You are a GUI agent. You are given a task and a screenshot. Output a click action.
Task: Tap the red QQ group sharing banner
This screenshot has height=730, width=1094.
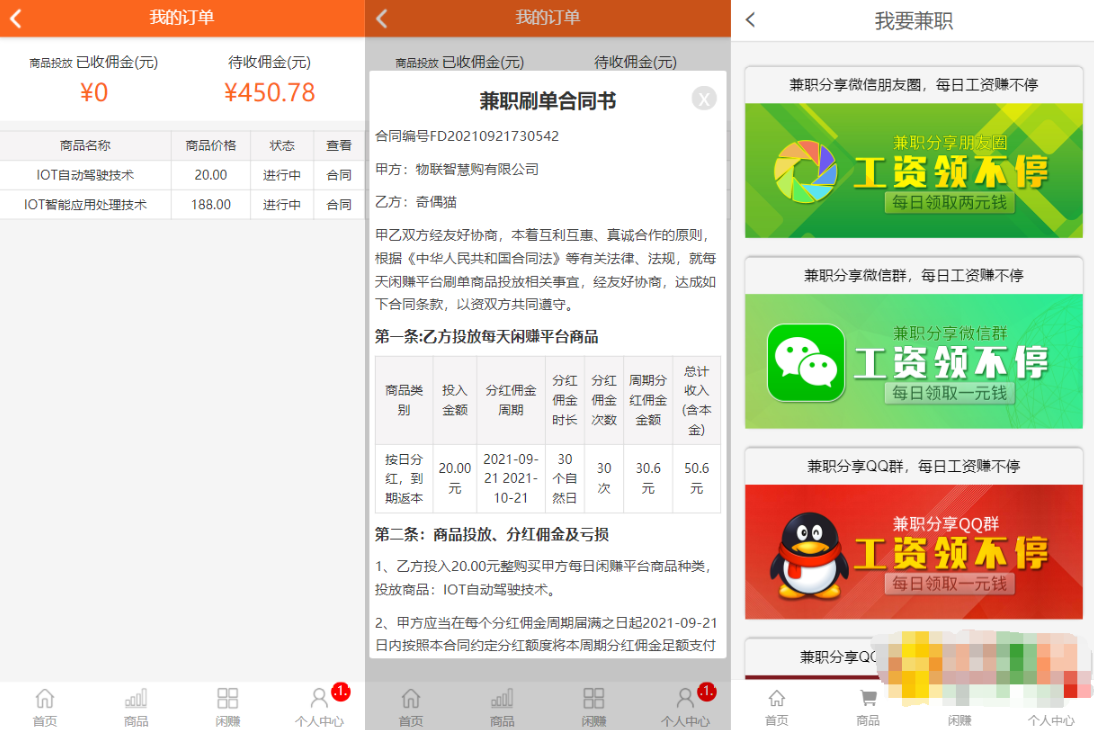(x=913, y=550)
